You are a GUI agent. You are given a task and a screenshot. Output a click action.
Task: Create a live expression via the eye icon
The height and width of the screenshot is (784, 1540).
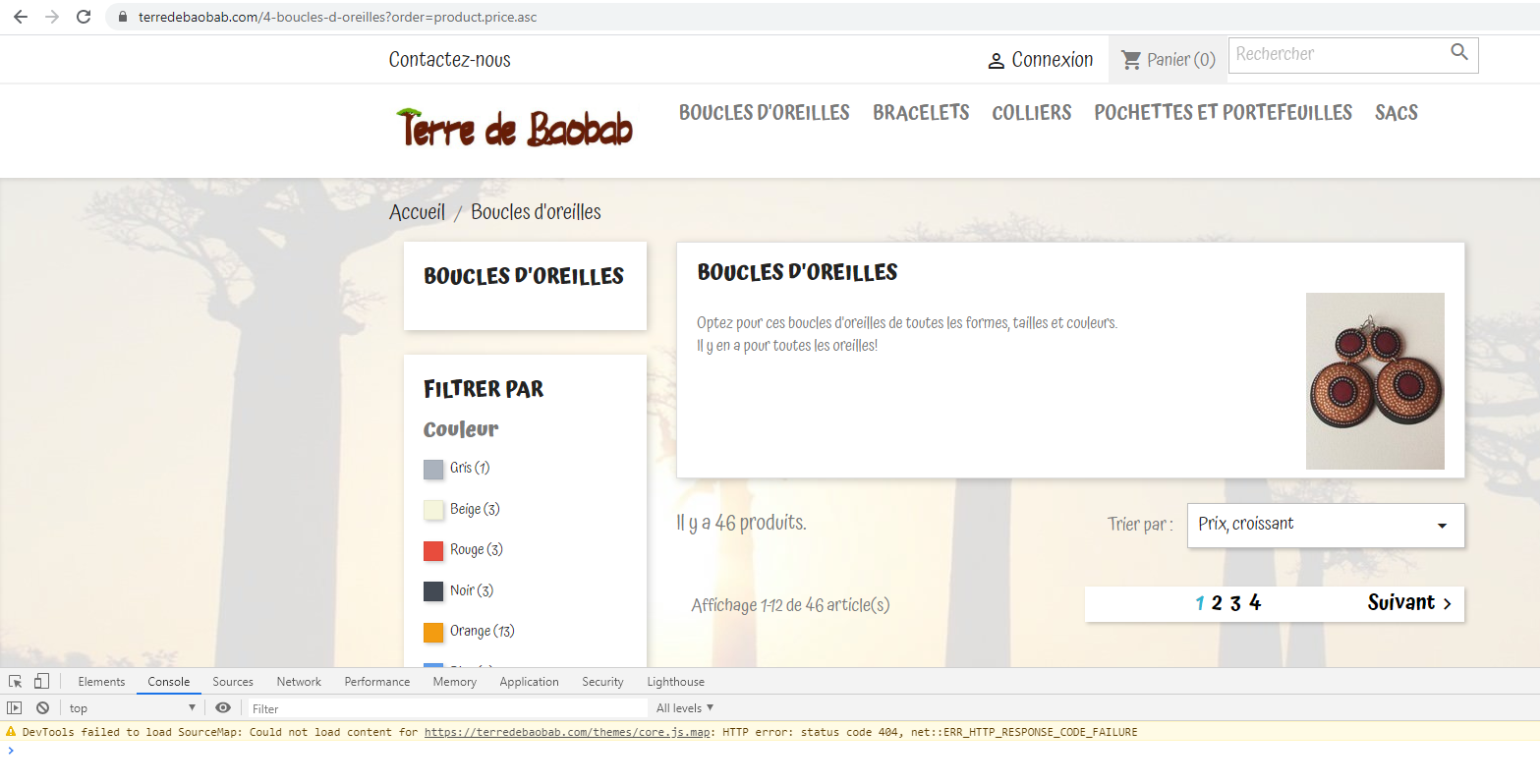[x=223, y=707]
